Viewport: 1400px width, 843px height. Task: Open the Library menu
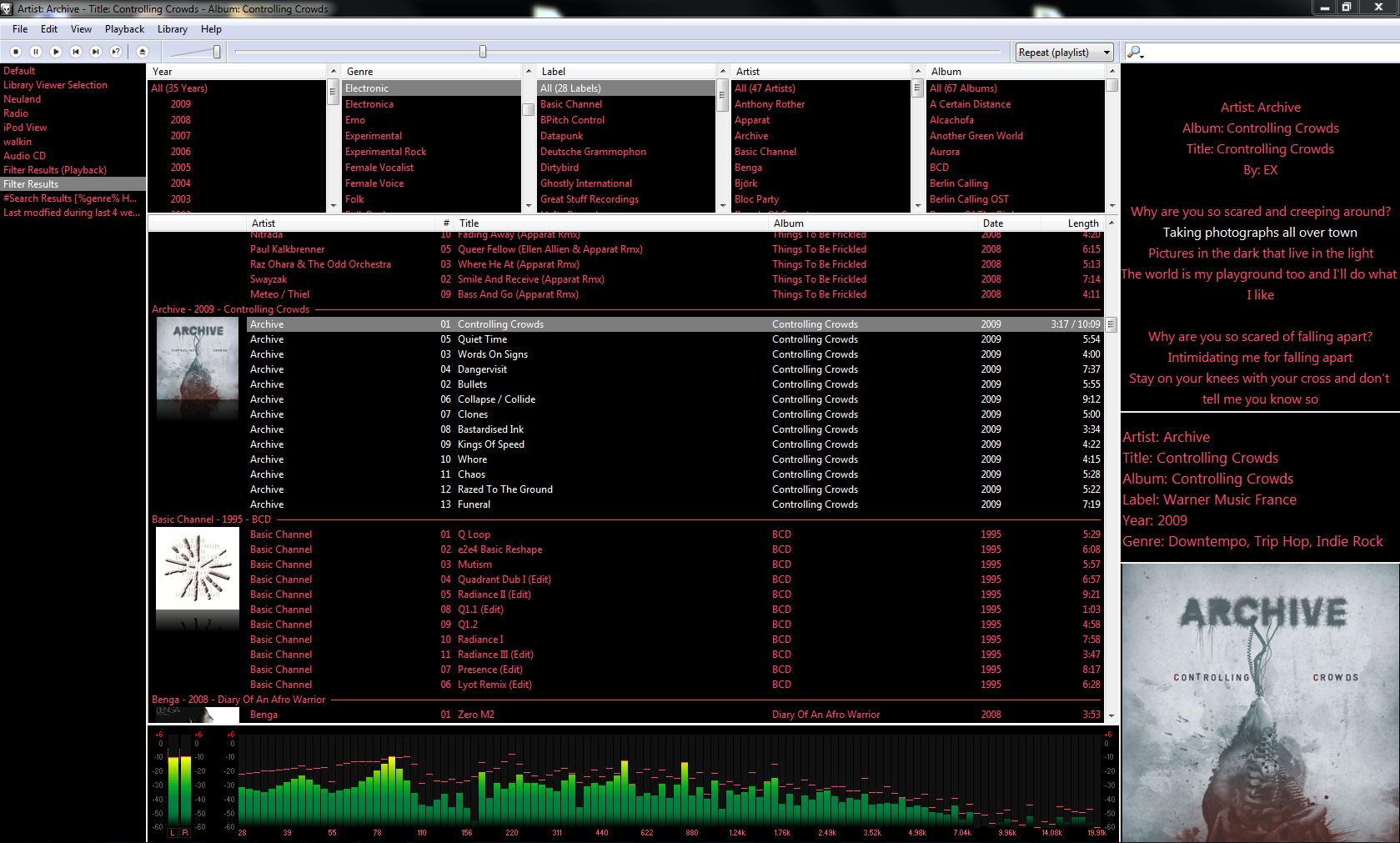click(173, 29)
